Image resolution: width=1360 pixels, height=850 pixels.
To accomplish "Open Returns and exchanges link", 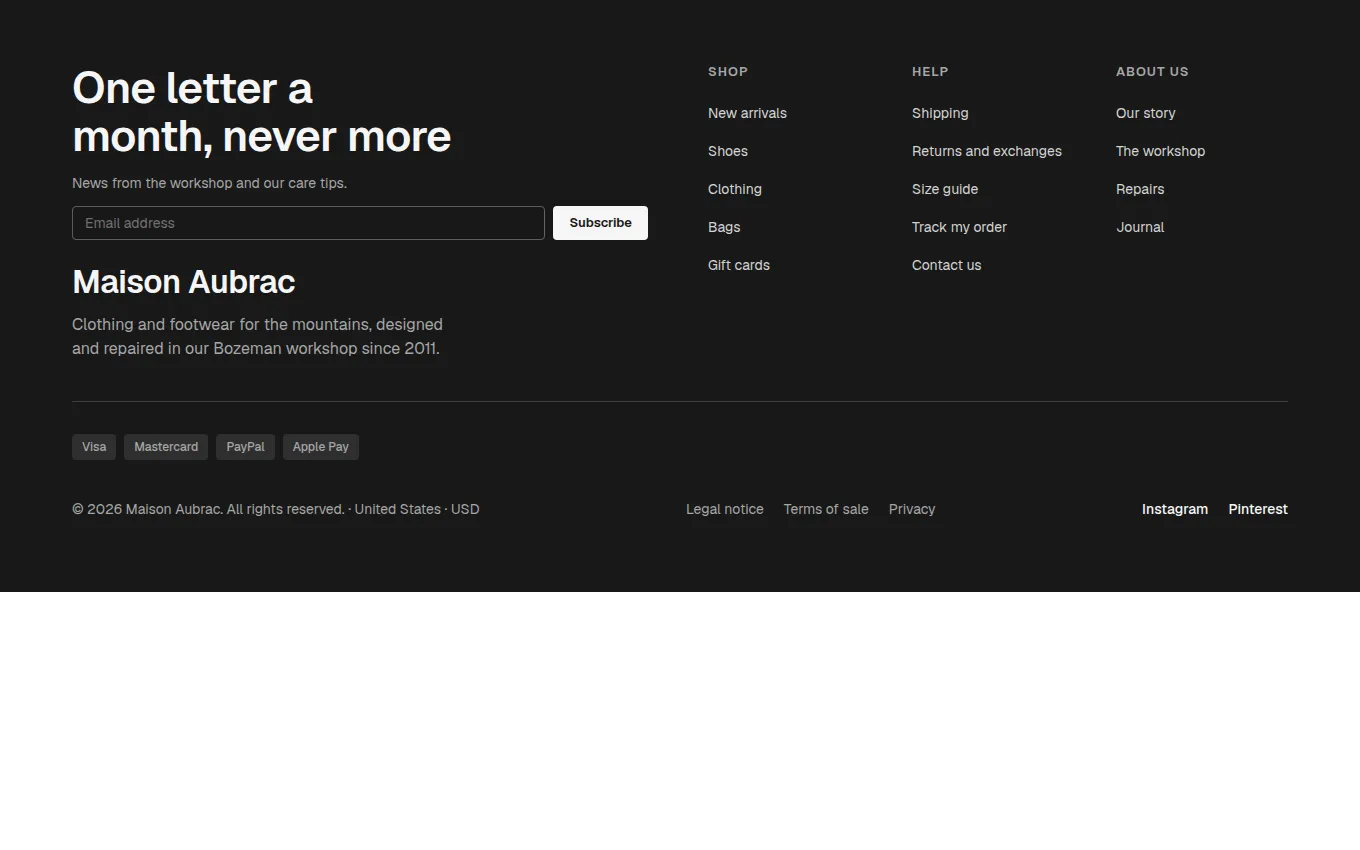I will (987, 151).
